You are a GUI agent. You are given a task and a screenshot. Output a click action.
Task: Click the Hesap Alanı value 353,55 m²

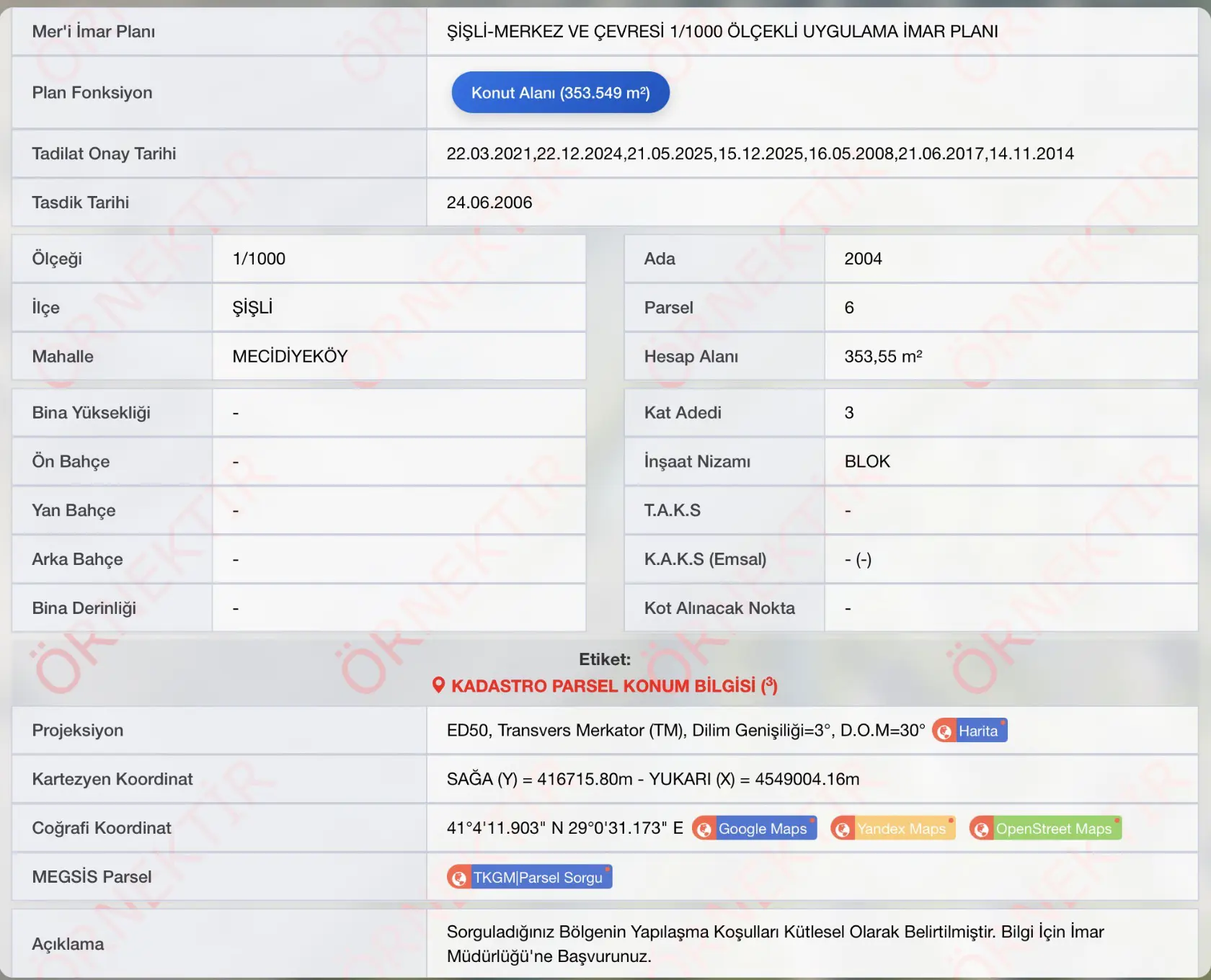tap(884, 356)
